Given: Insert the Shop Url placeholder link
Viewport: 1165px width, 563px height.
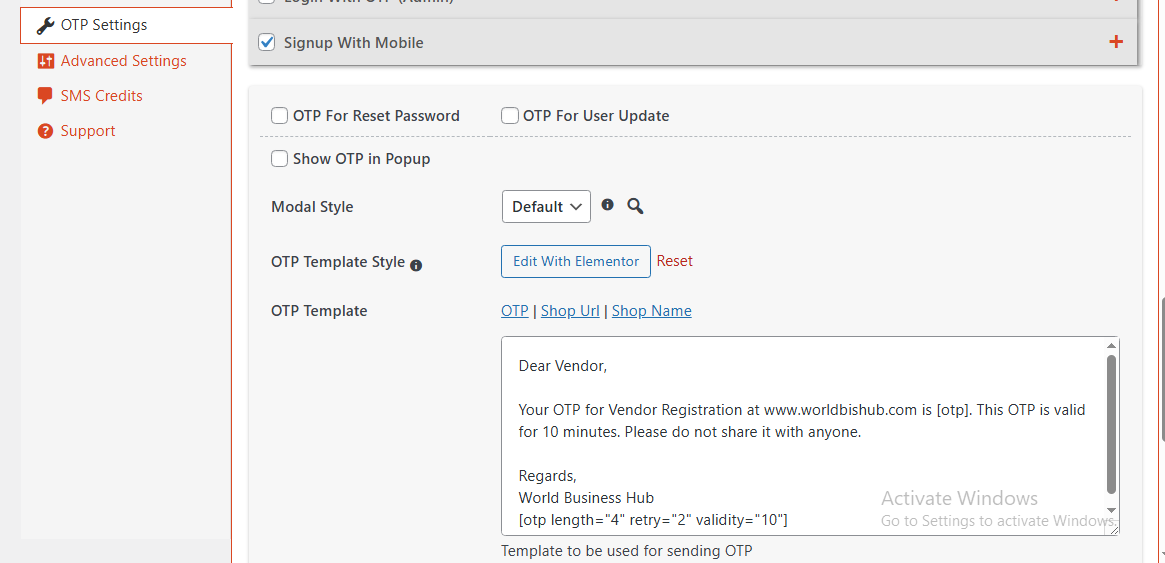Looking at the screenshot, I should 570,311.
